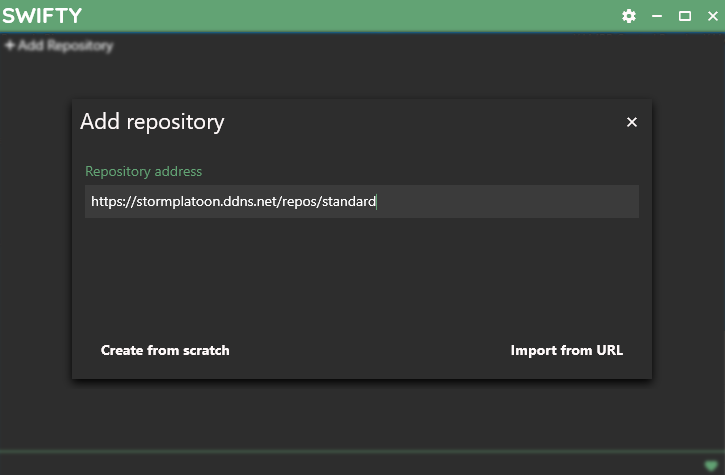
Task: Close the Add repository dialog
Action: (631, 122)
